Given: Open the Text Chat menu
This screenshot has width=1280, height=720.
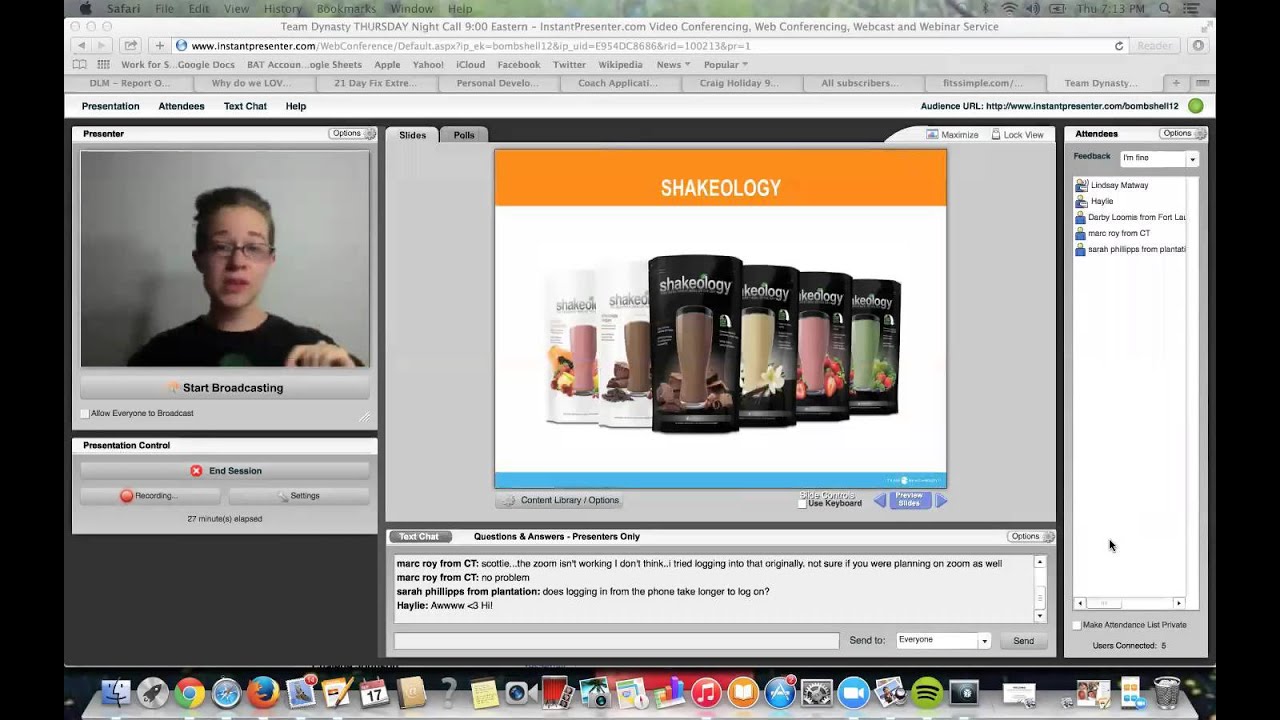Looking at the screenshot, I should (x=245, y=106).
